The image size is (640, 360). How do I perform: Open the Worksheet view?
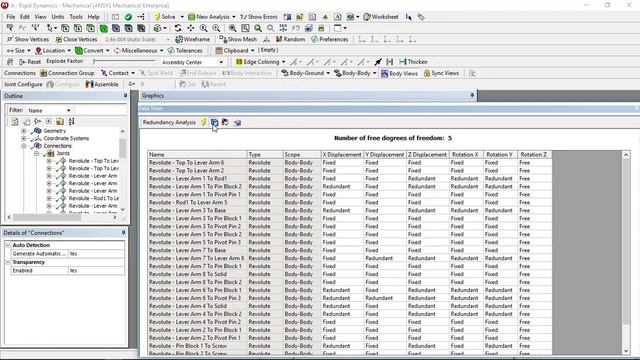click(x=381, y=17)
